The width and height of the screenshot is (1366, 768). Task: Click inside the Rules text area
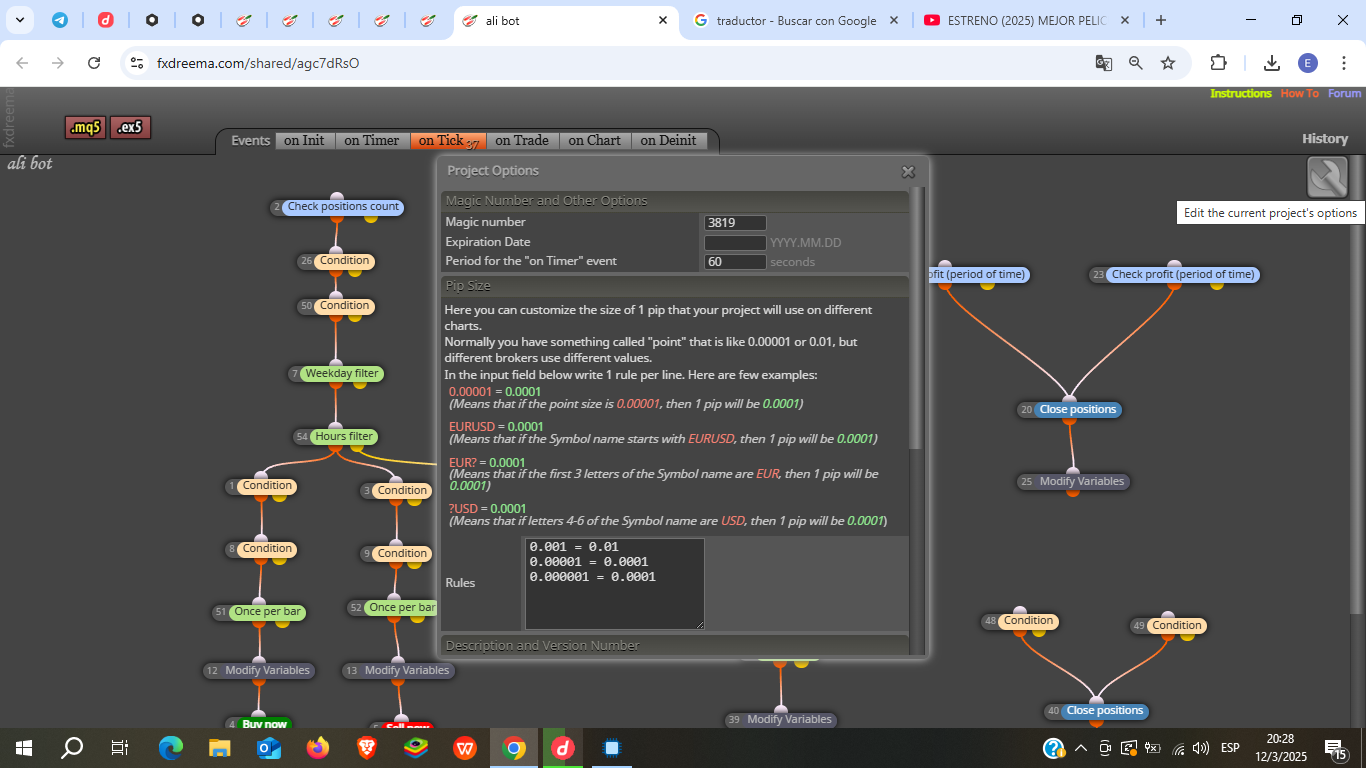point(615,584)
